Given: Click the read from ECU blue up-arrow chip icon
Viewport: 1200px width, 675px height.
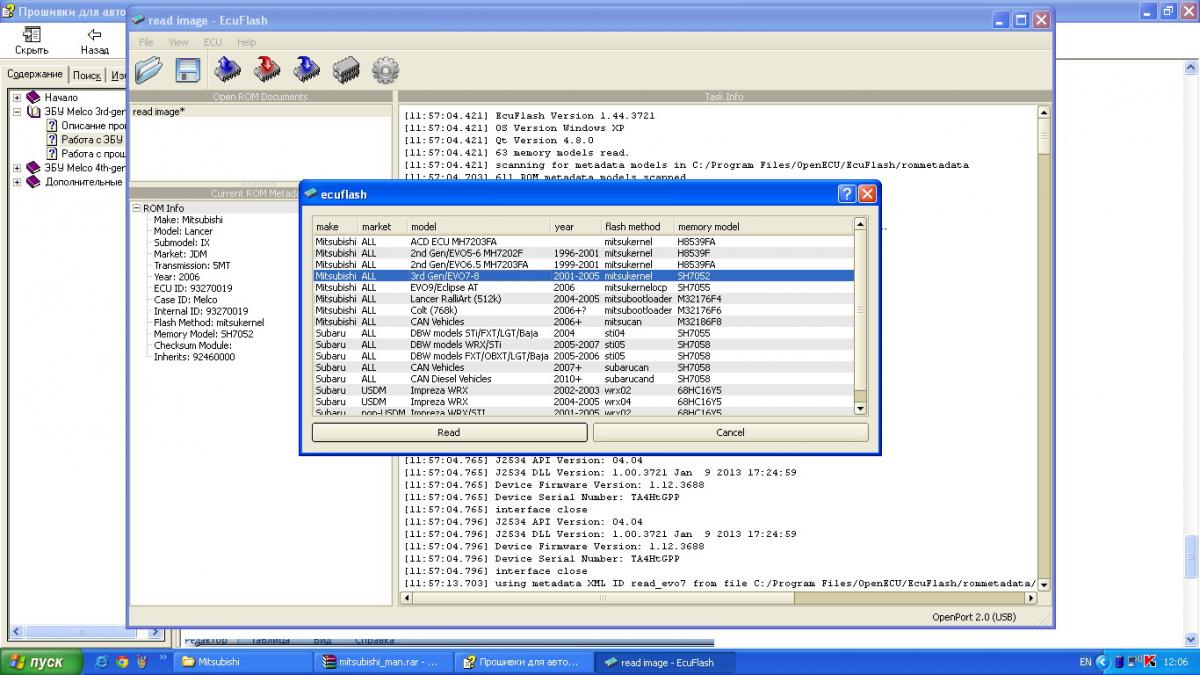Looking at the screenshot, I should pos(228,69).
